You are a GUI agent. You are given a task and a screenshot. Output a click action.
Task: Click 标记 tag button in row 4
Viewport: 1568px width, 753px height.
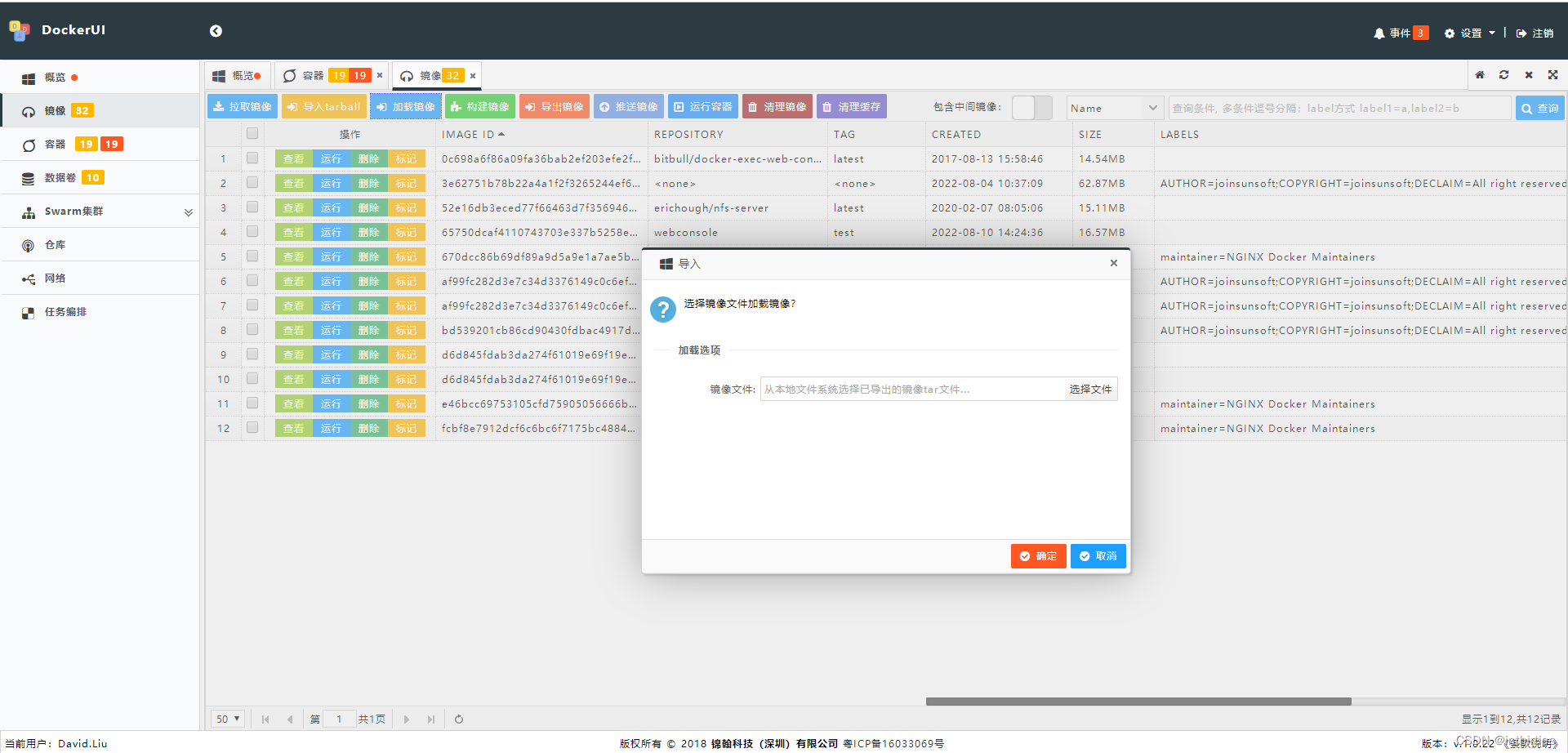point(407,233)
